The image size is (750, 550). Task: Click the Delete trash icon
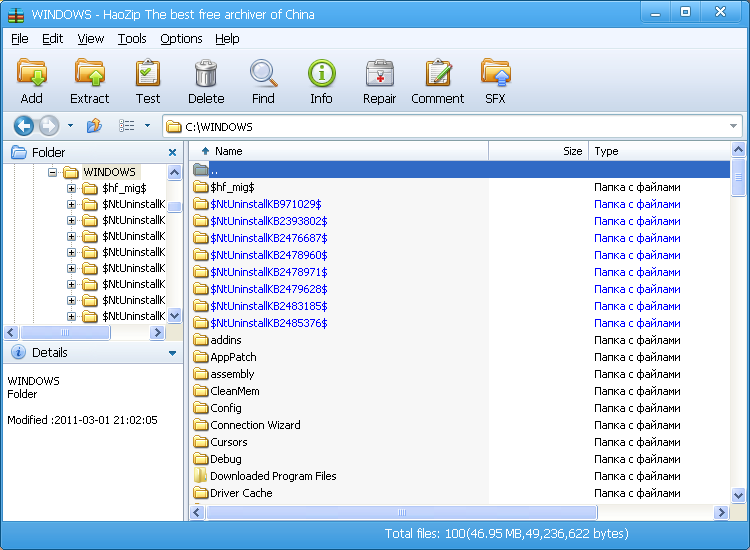pyautogui.click(x=206, y=73)
